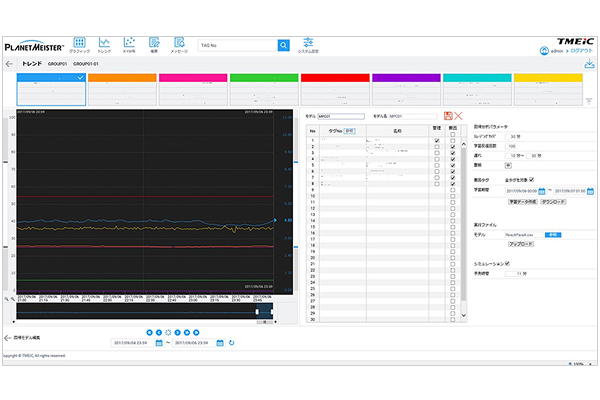Click the ログアウト logout link
The width and height of the screenshot is (600, 400).
[582, 48]
